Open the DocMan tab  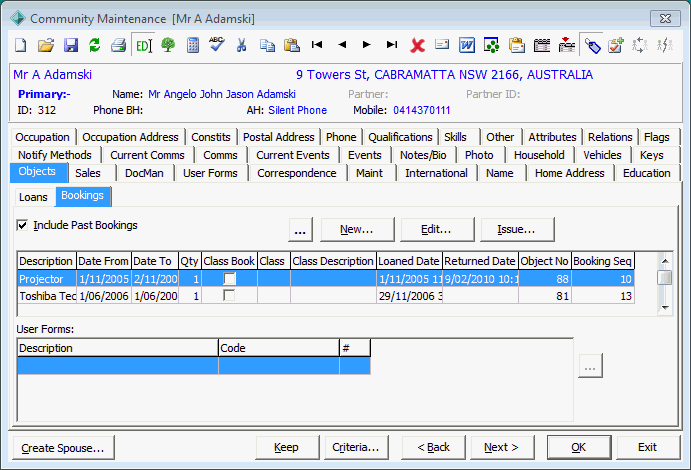144,173
